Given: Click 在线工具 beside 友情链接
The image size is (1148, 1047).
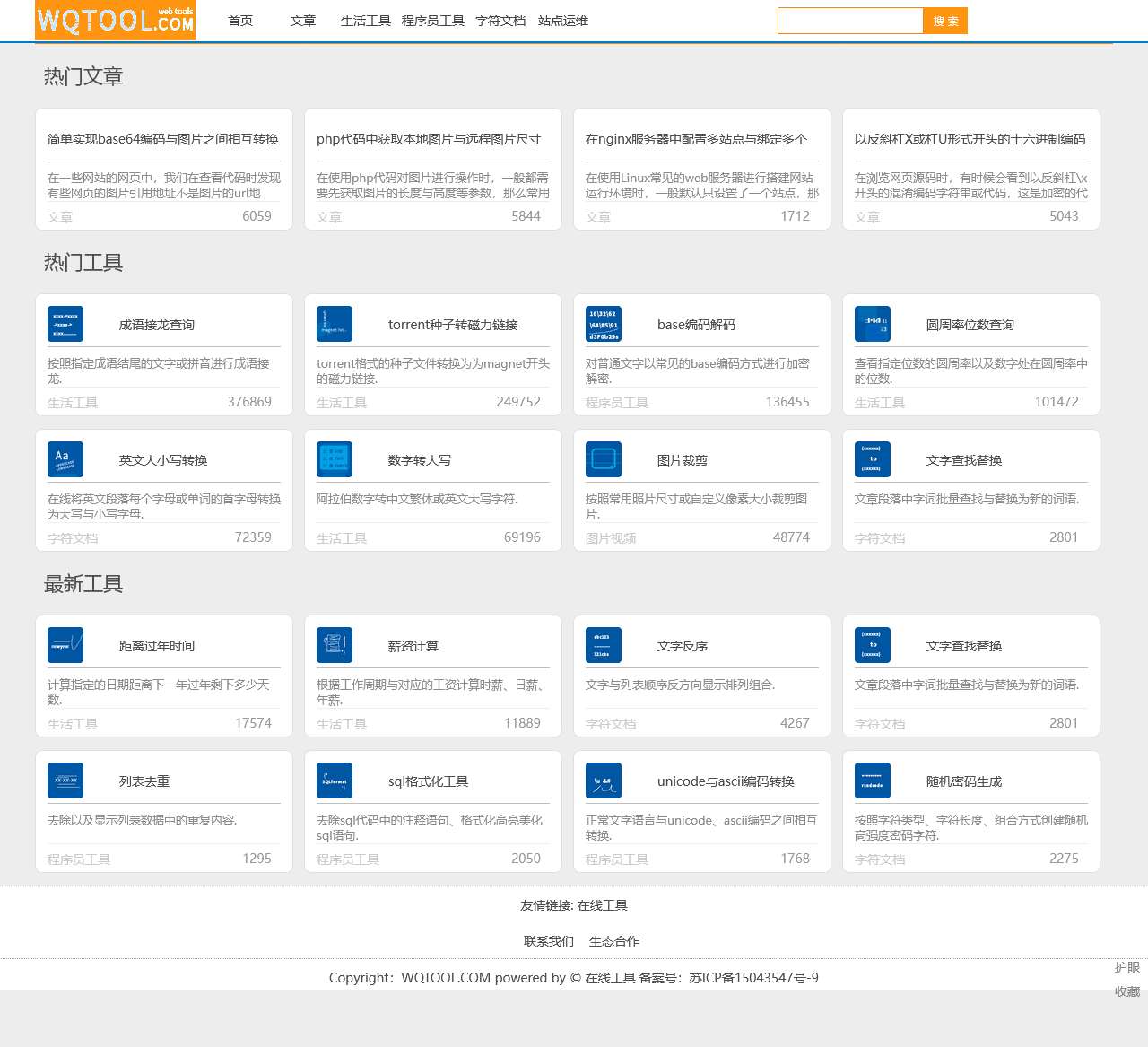Looking at the screenshot, I should [x=603, y=905].
